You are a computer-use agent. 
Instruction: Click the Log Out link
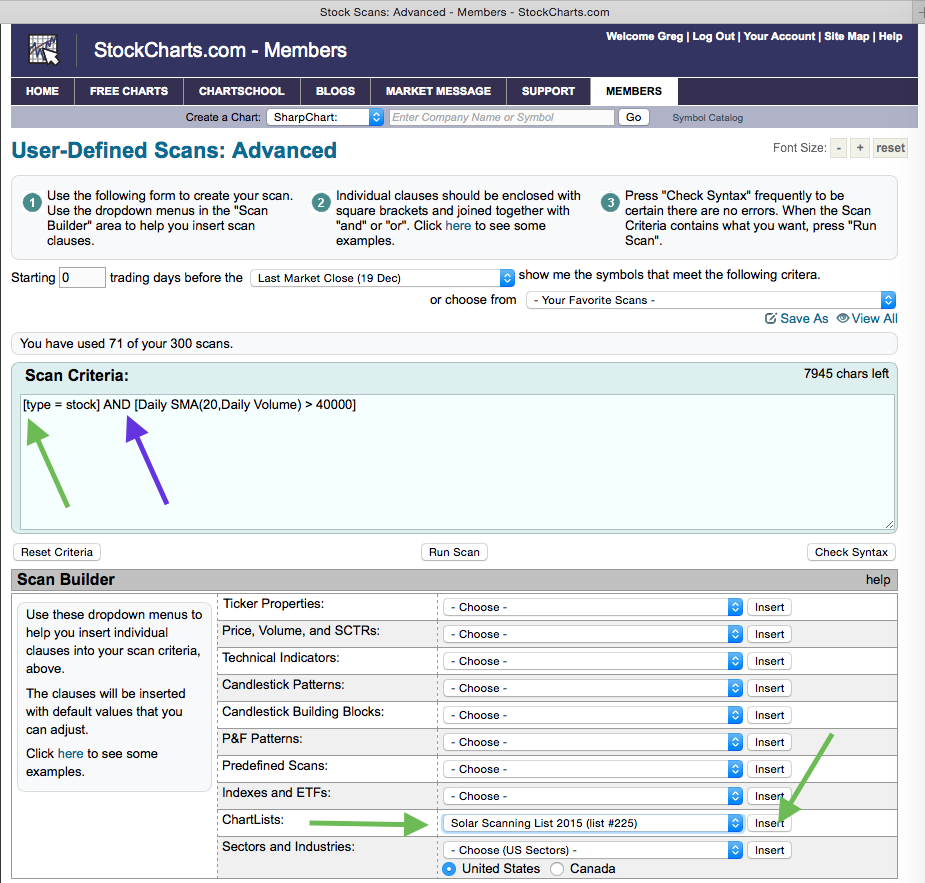(x=713, y=37)
